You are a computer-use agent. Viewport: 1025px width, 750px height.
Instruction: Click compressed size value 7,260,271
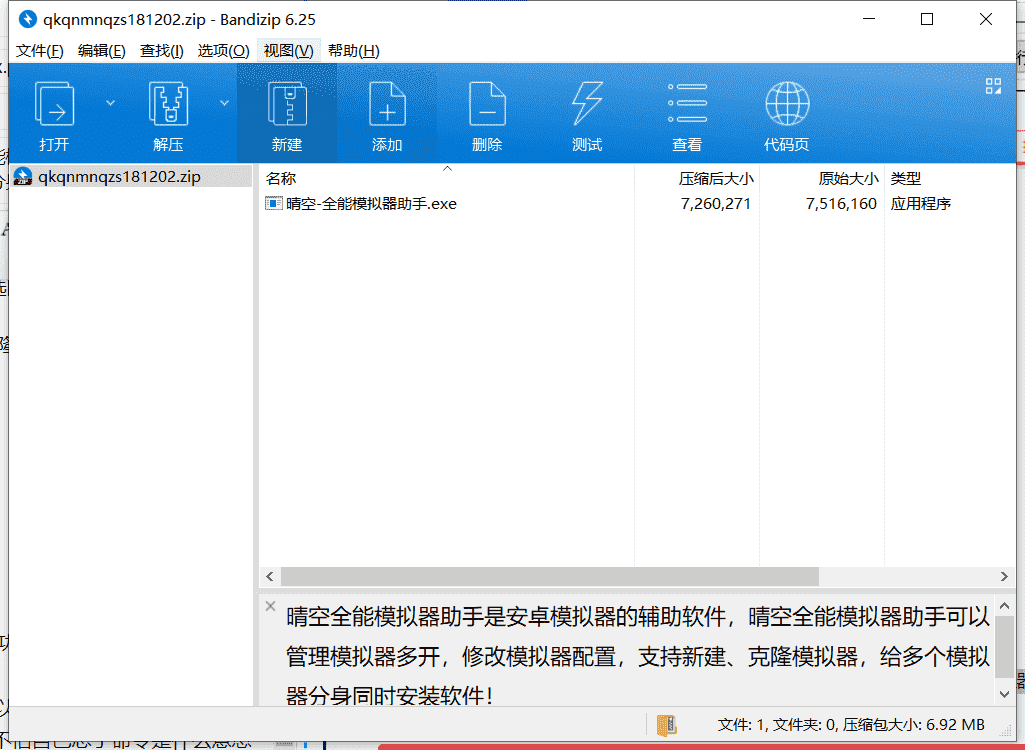[716, 204]
